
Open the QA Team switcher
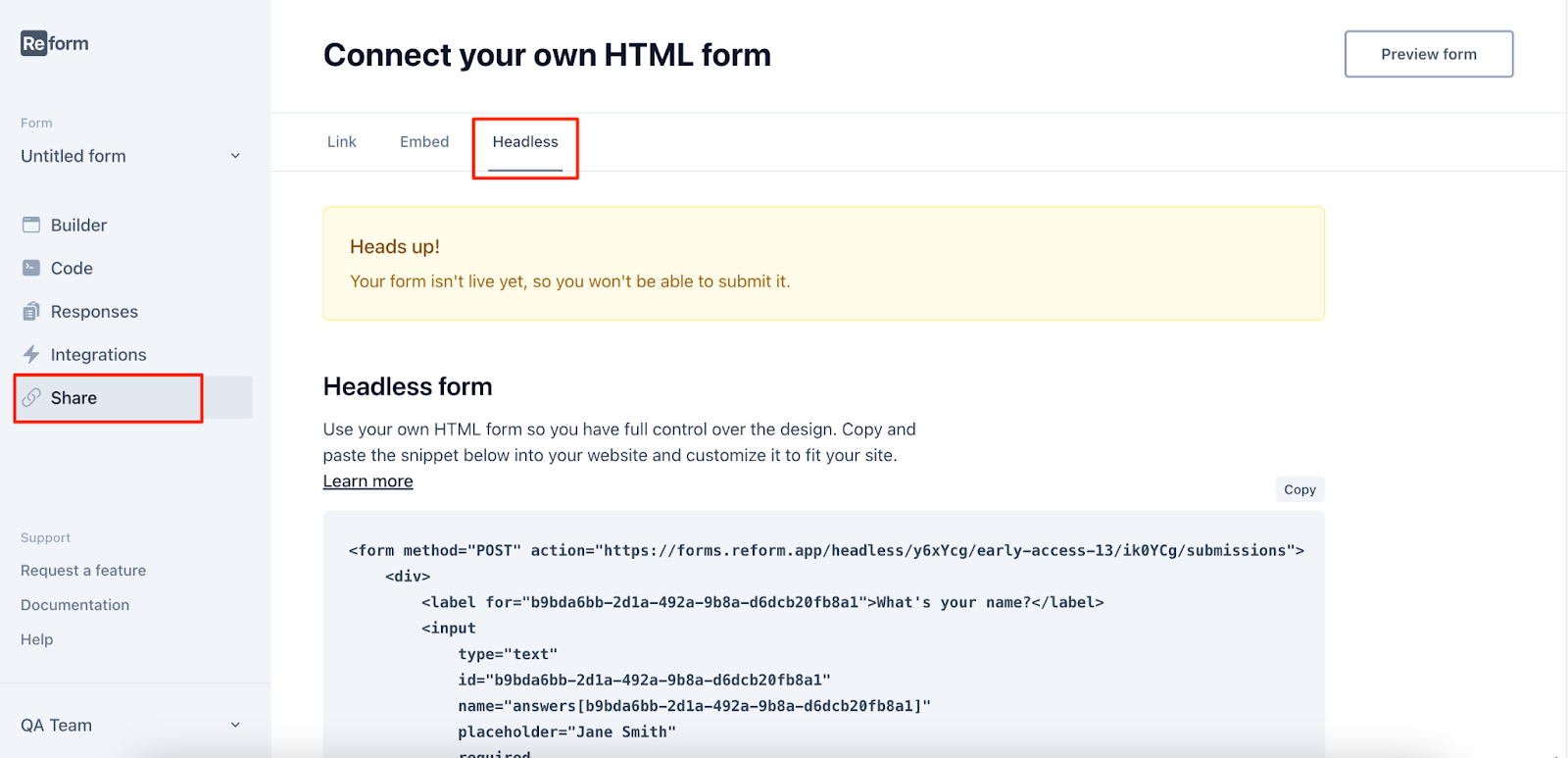tap(234, 726)
